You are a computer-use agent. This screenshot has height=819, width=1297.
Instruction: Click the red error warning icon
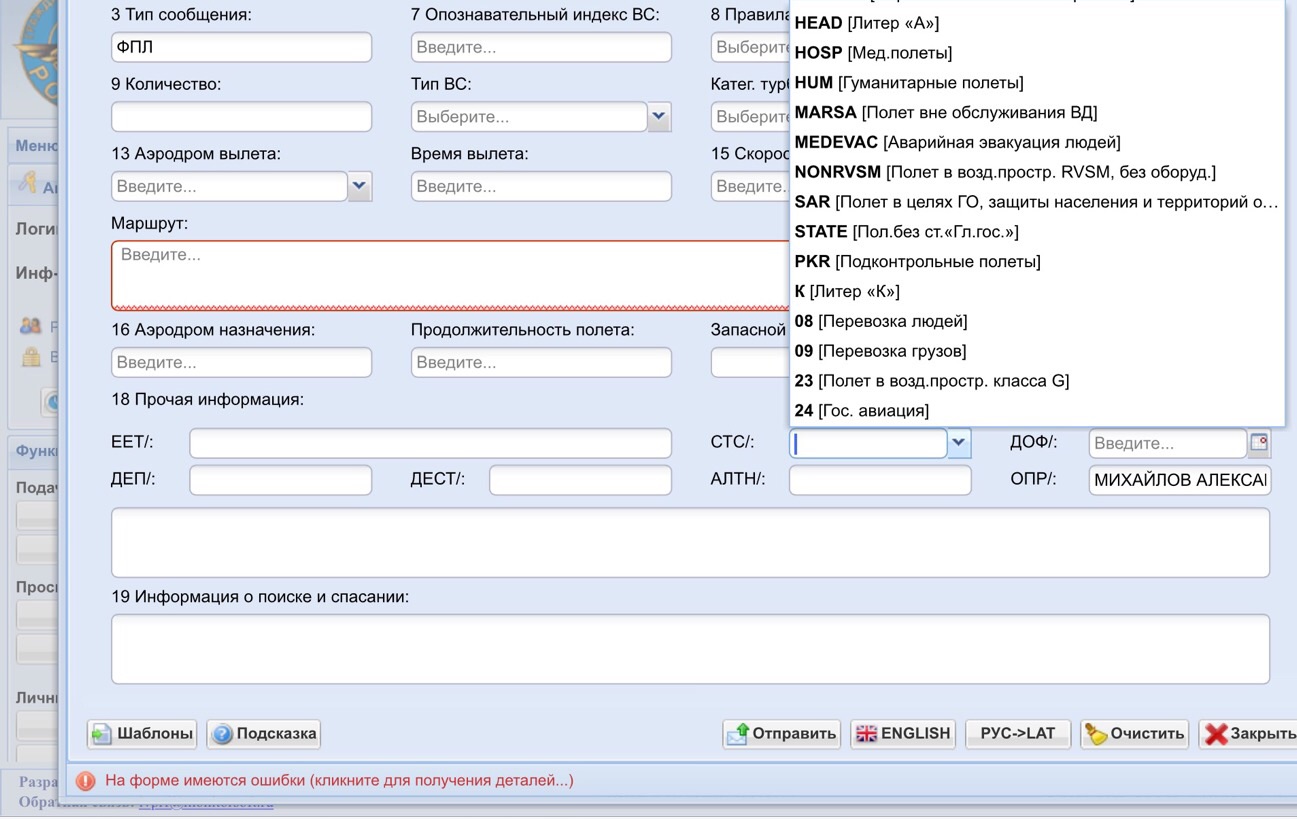coord(86,781)
